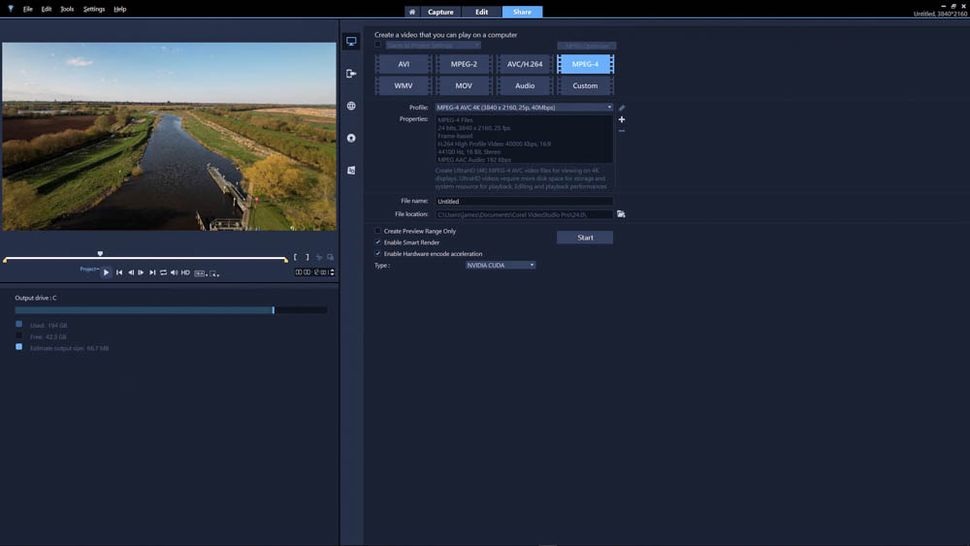Click the river preview video frame
This screenshot has height=546, width=970.
tap(169, 137)
